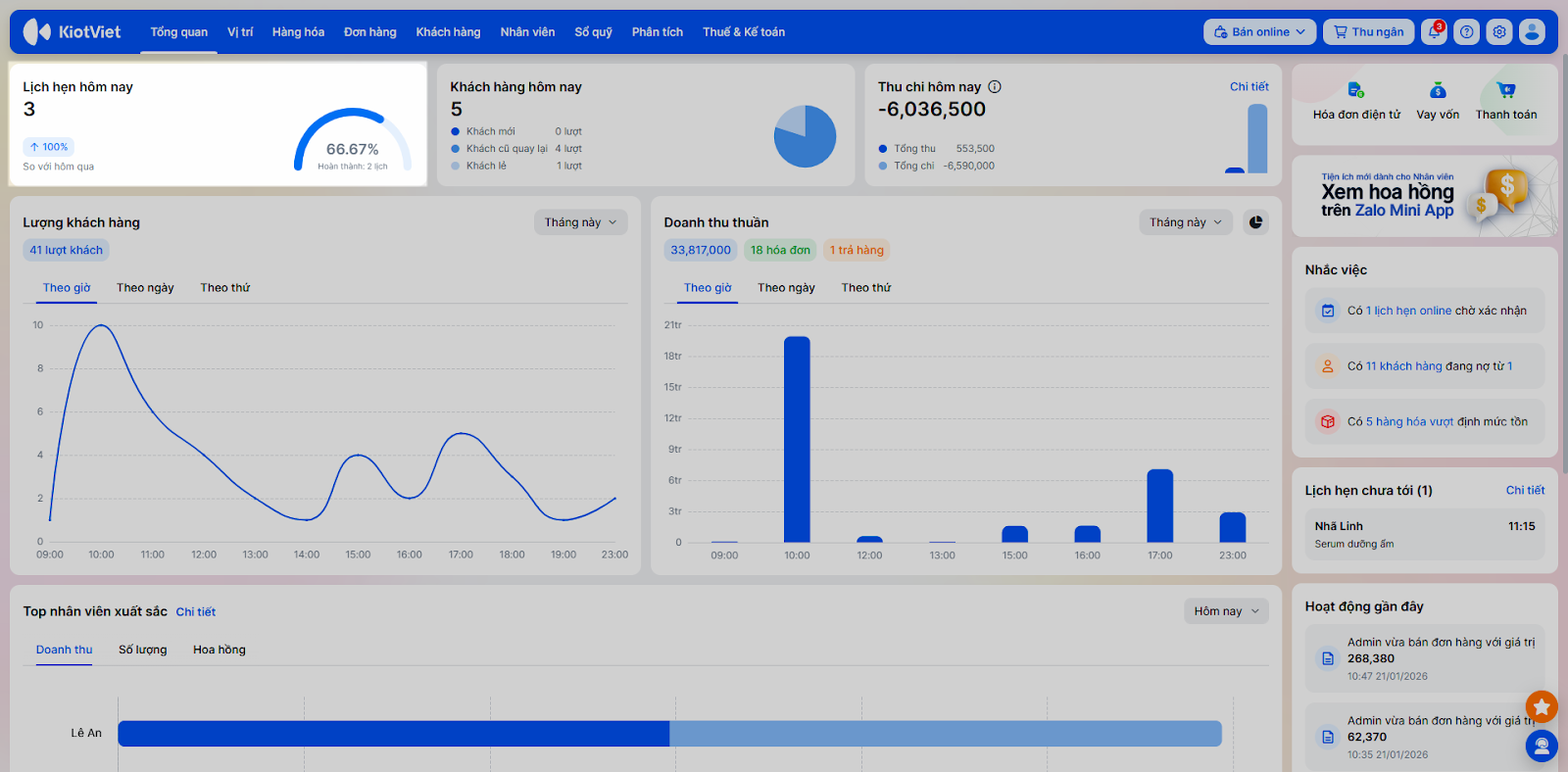Click the Vay vốn money bag icon

click(x=1438, y=91)
